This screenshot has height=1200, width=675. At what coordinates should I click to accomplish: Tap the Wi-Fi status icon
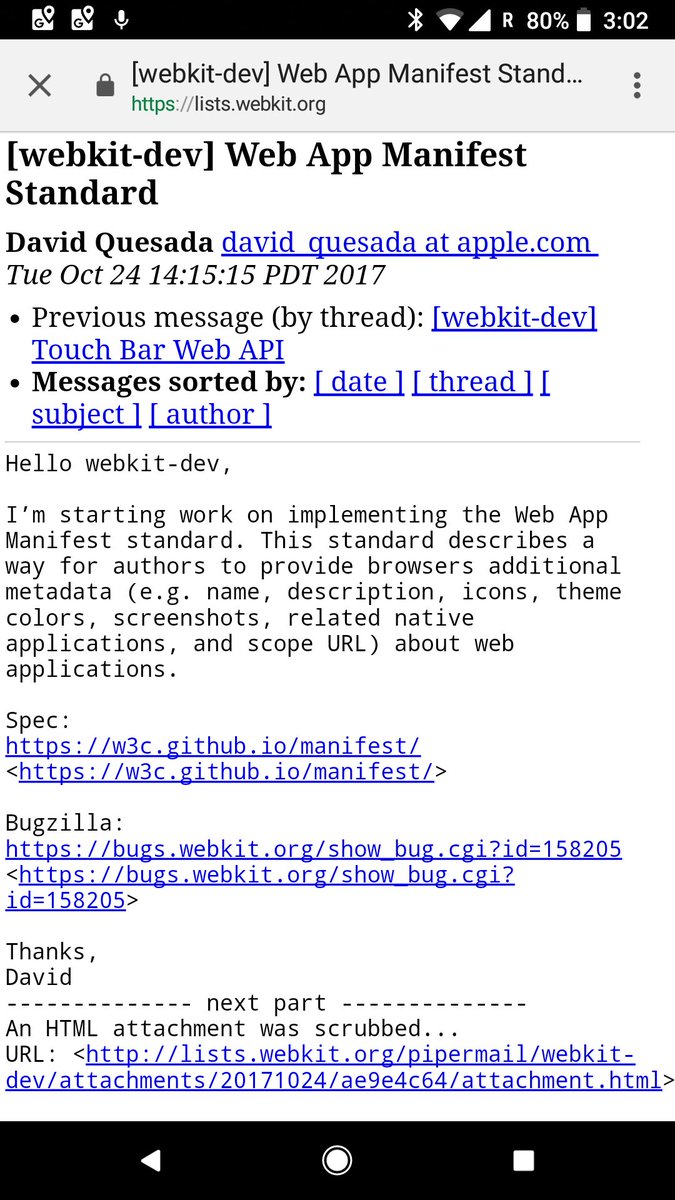click(x=451, y=20)
